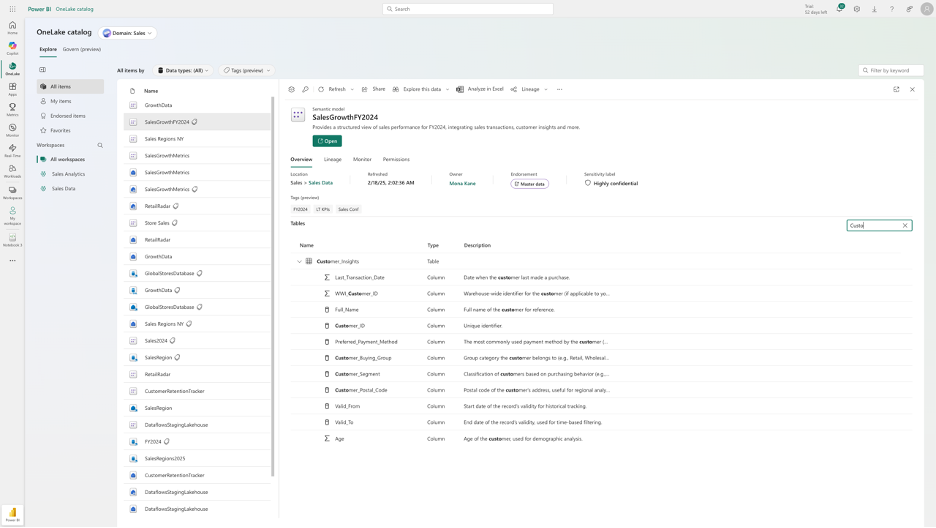The height and width of the screenshot is (528, 936).
Task: Select All items in the side pane
Action: (x=70, y=87)
